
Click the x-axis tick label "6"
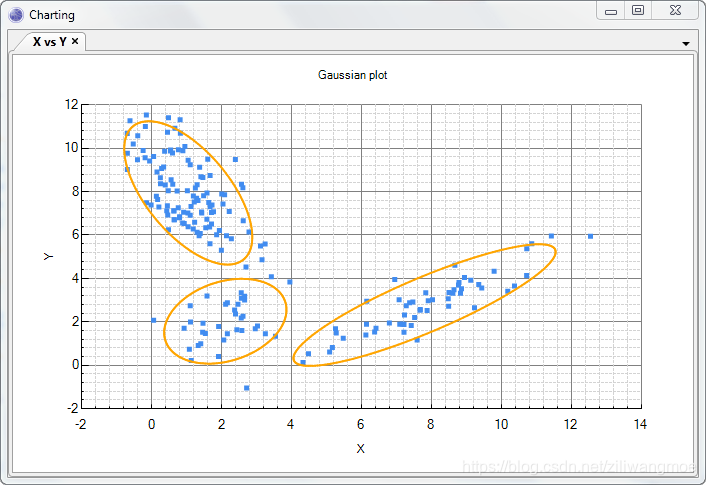pos(361,424)
